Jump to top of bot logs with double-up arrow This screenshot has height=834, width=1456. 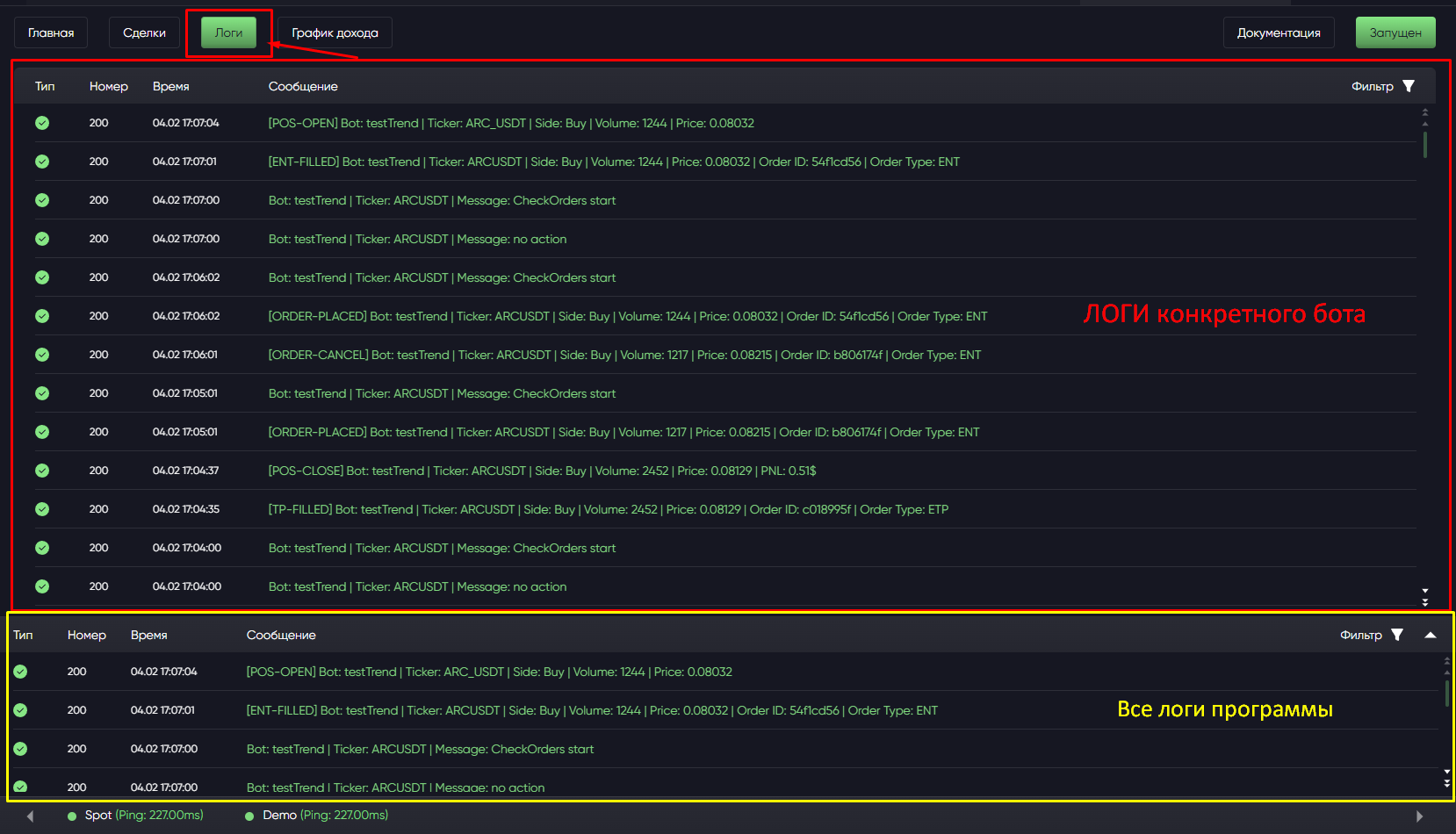(x=1424, y=112)
